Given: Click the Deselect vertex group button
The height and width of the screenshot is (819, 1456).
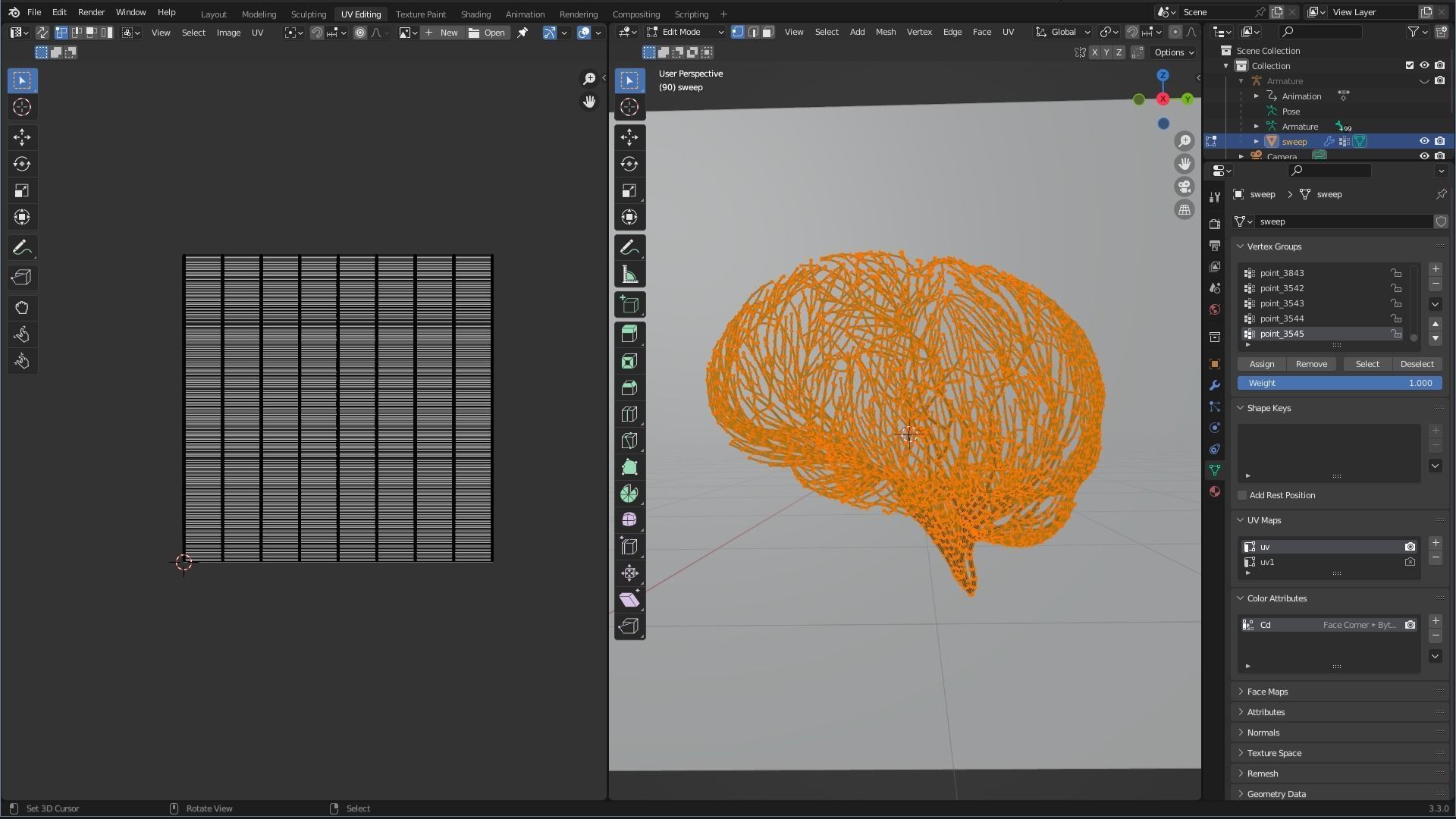Looking at the screenshot, I should [1417, 364].
